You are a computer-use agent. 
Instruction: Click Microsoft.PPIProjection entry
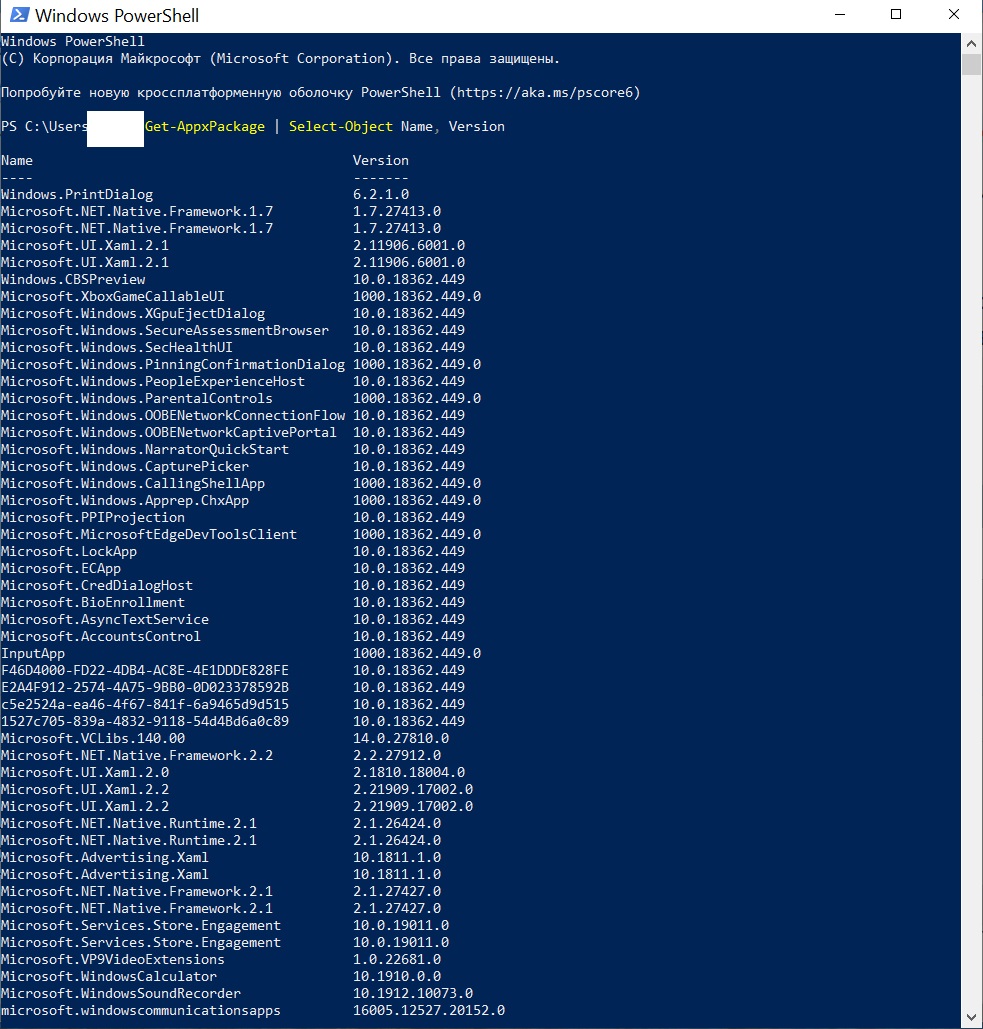[93, 518]
